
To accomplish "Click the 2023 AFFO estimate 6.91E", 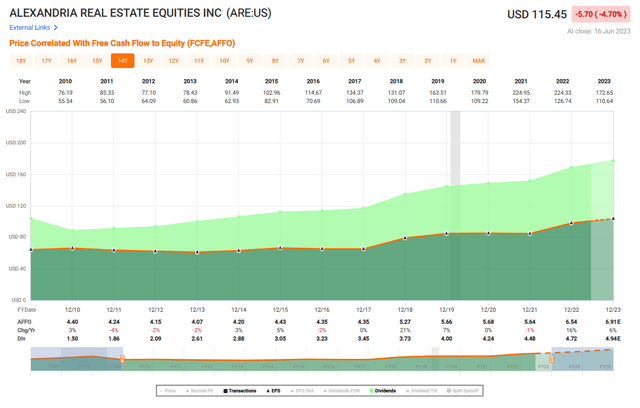I will 613,322.
